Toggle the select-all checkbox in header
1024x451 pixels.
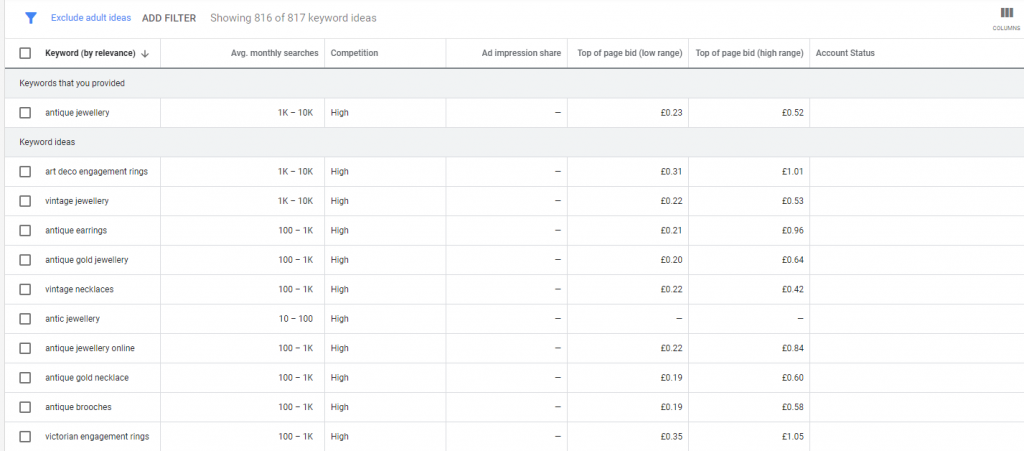click(x=25, y=53)
